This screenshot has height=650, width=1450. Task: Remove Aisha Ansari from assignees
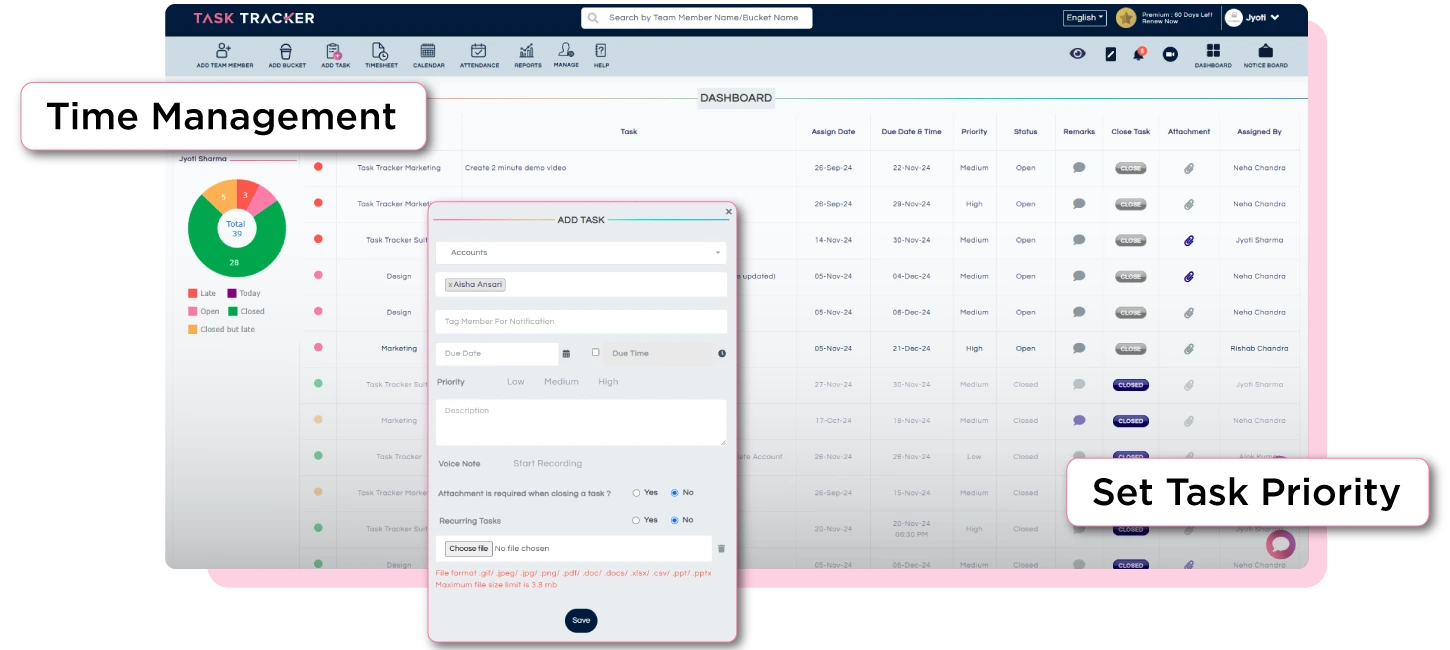[x=450, y=285]
